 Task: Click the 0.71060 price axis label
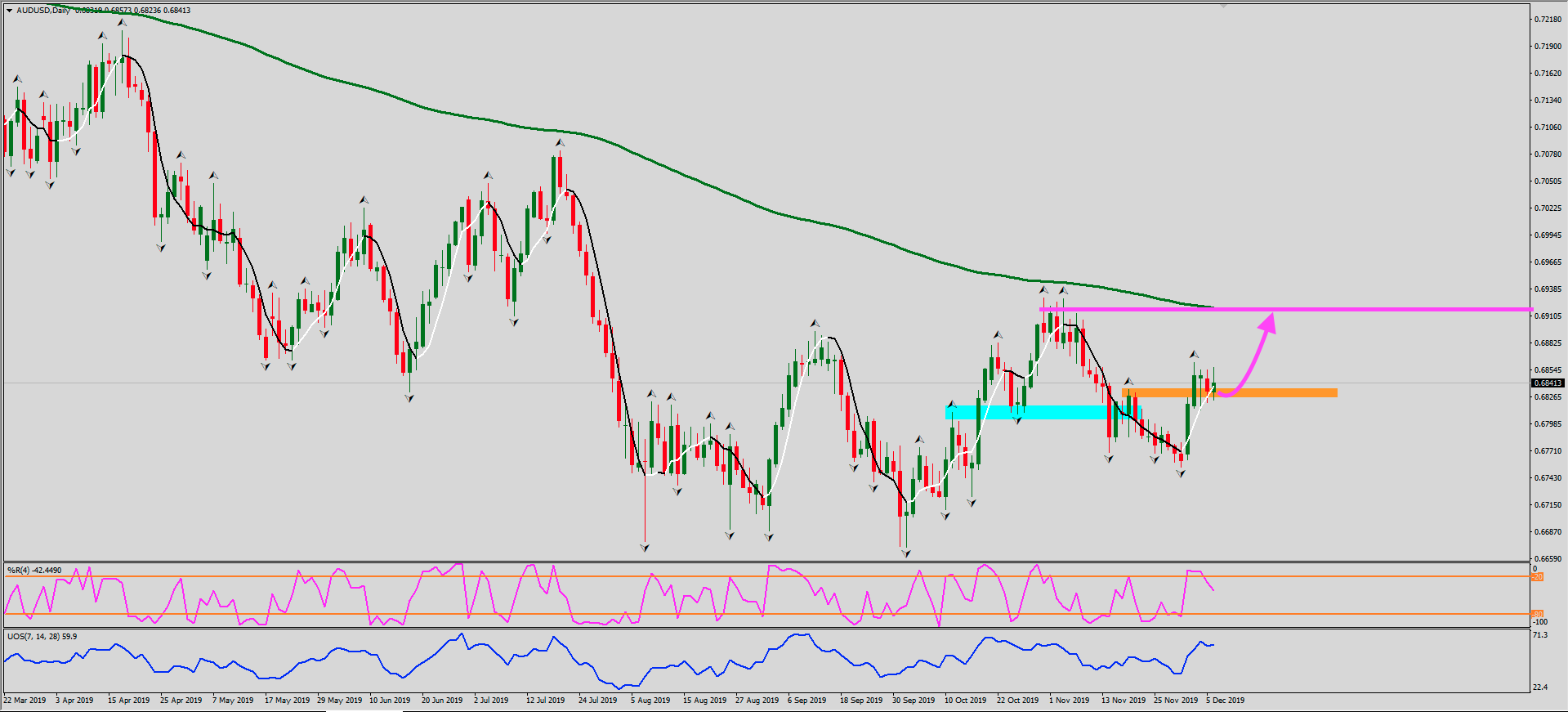coord(1548,127)
